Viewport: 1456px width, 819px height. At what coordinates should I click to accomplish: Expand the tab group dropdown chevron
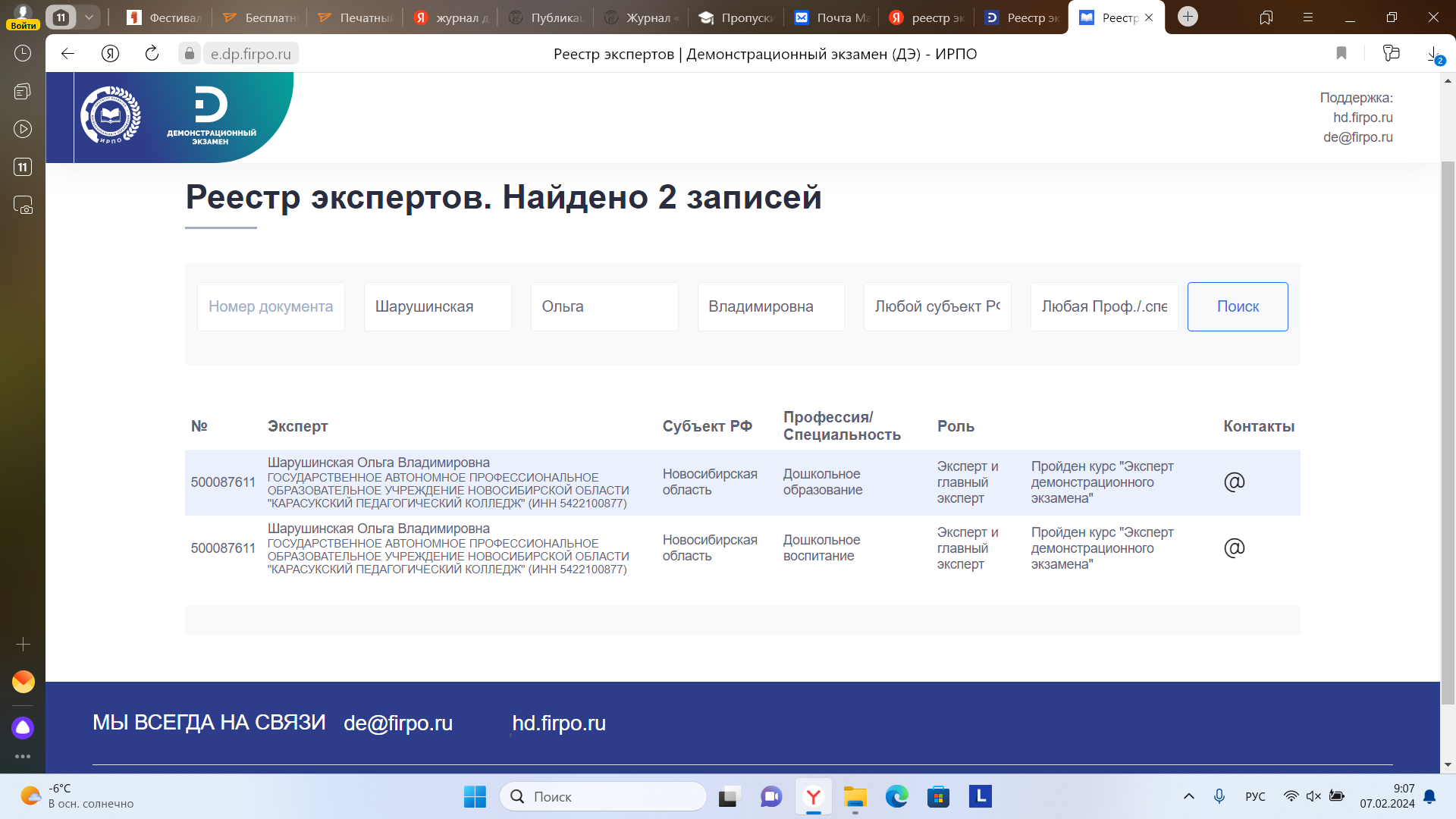tap(89, 17)
